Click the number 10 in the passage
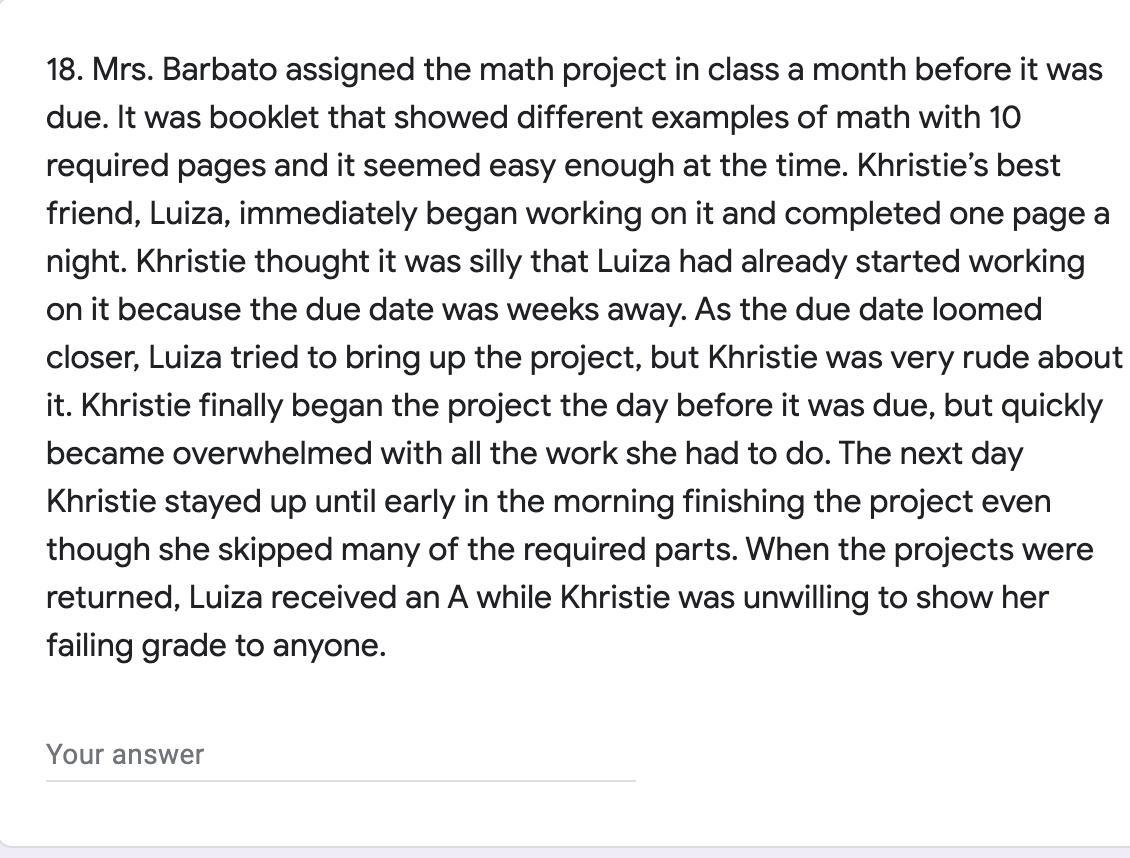This screenshot has height=858, width=1130. click(x=1005, y=118)
